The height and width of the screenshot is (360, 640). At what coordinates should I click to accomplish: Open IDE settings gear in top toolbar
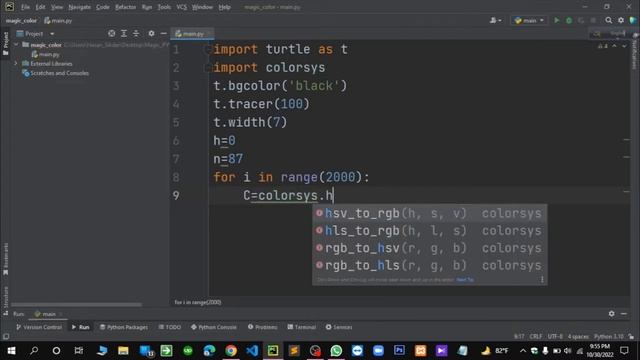(621, 20)
